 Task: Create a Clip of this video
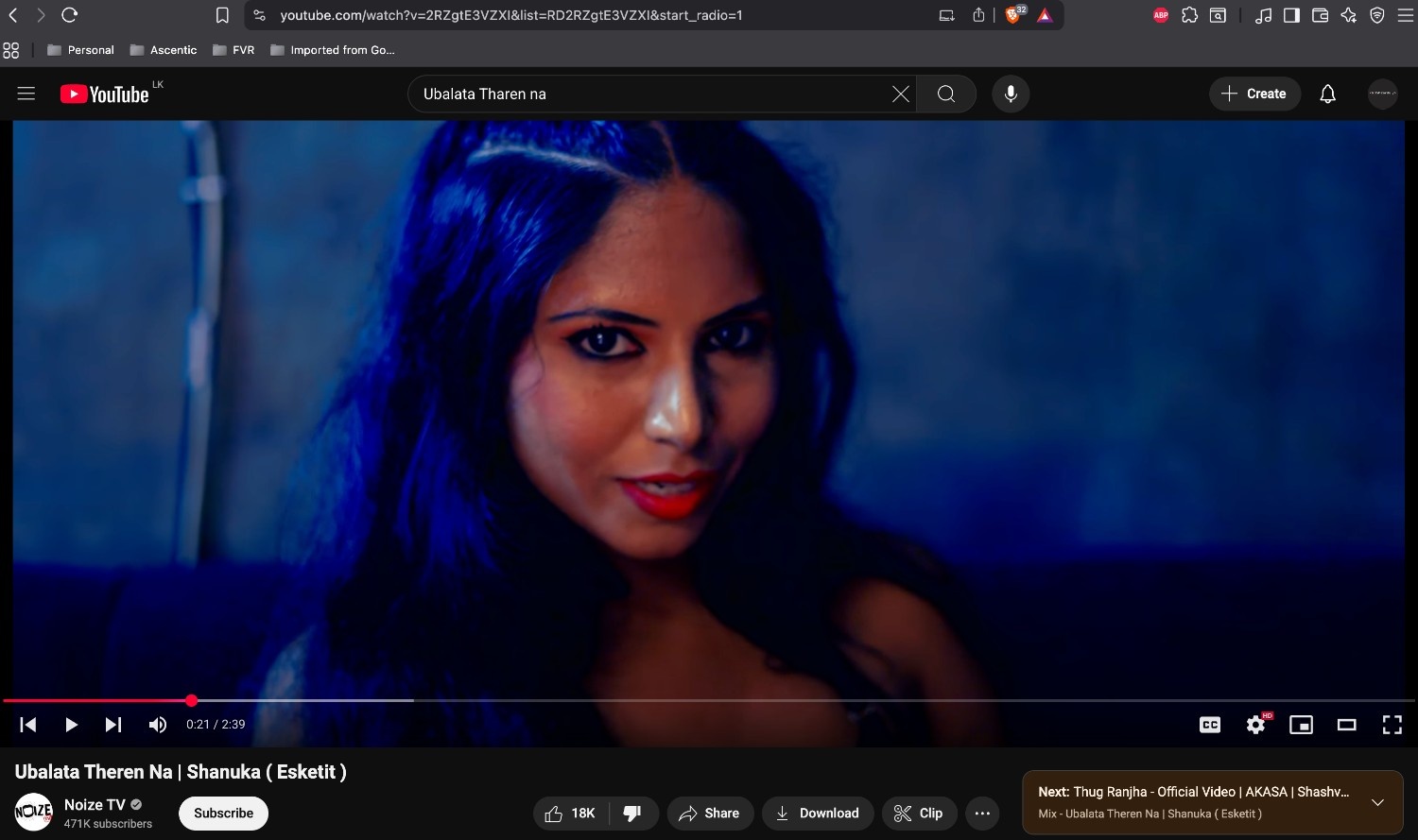point(919,813)
